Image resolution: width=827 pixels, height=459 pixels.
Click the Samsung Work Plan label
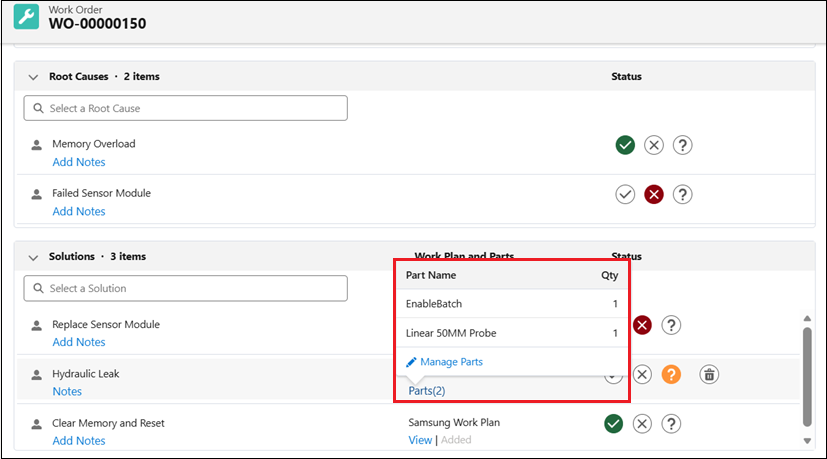pyautogui.click(x=454, y=423)
